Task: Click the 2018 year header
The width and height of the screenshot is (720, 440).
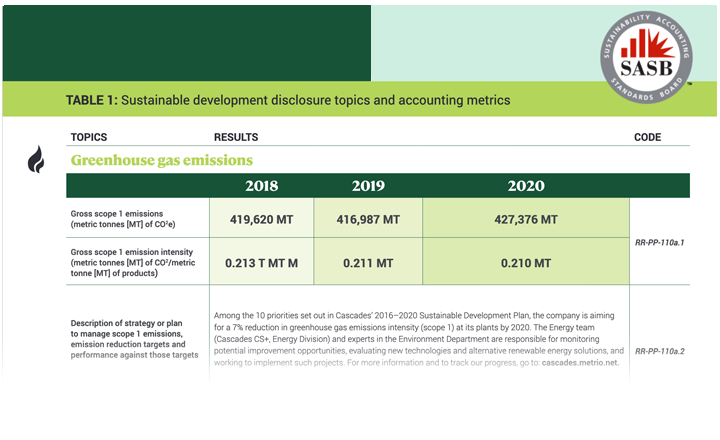Action: 261,186
